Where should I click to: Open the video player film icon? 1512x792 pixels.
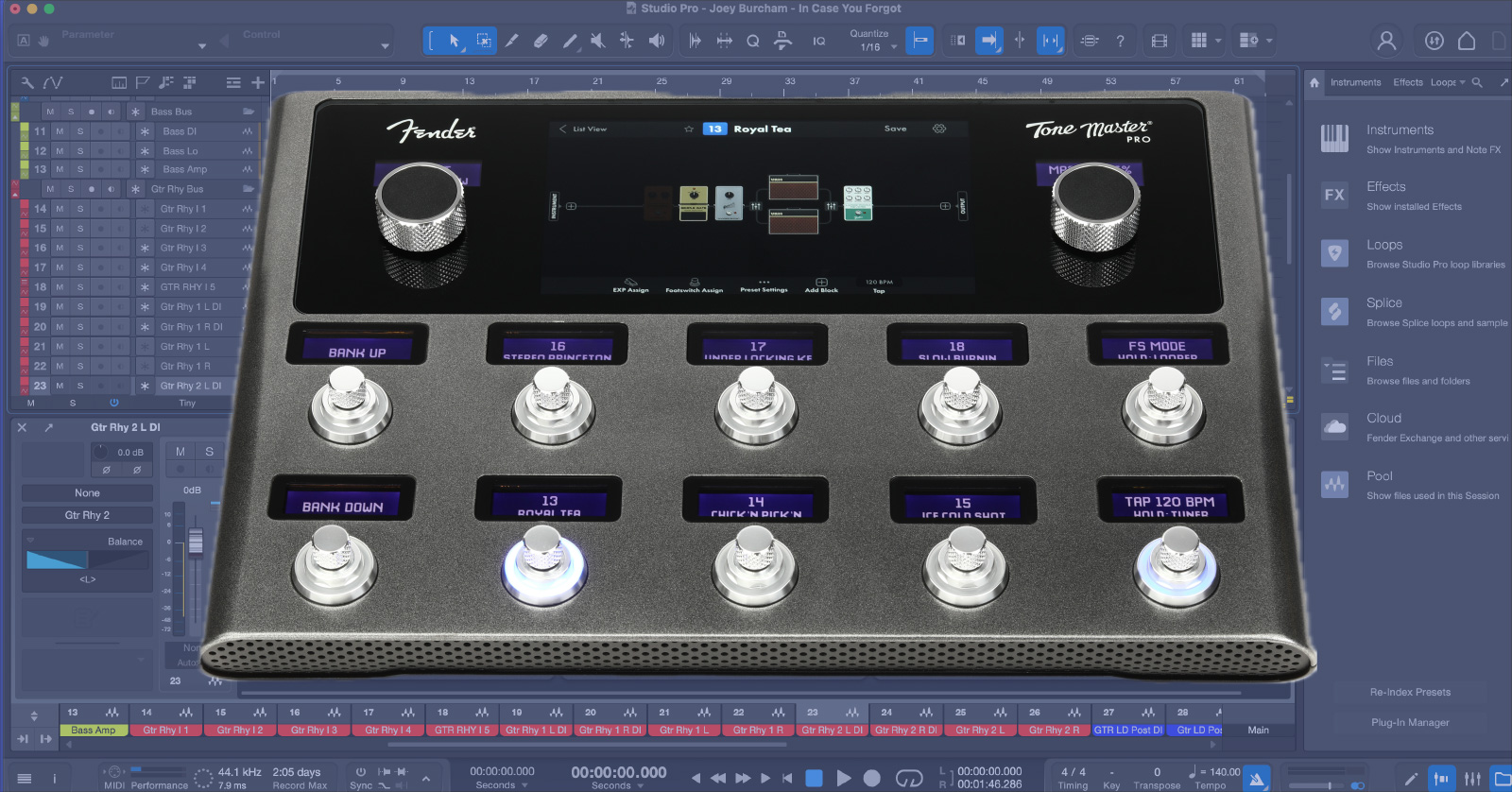point(1159,41)
